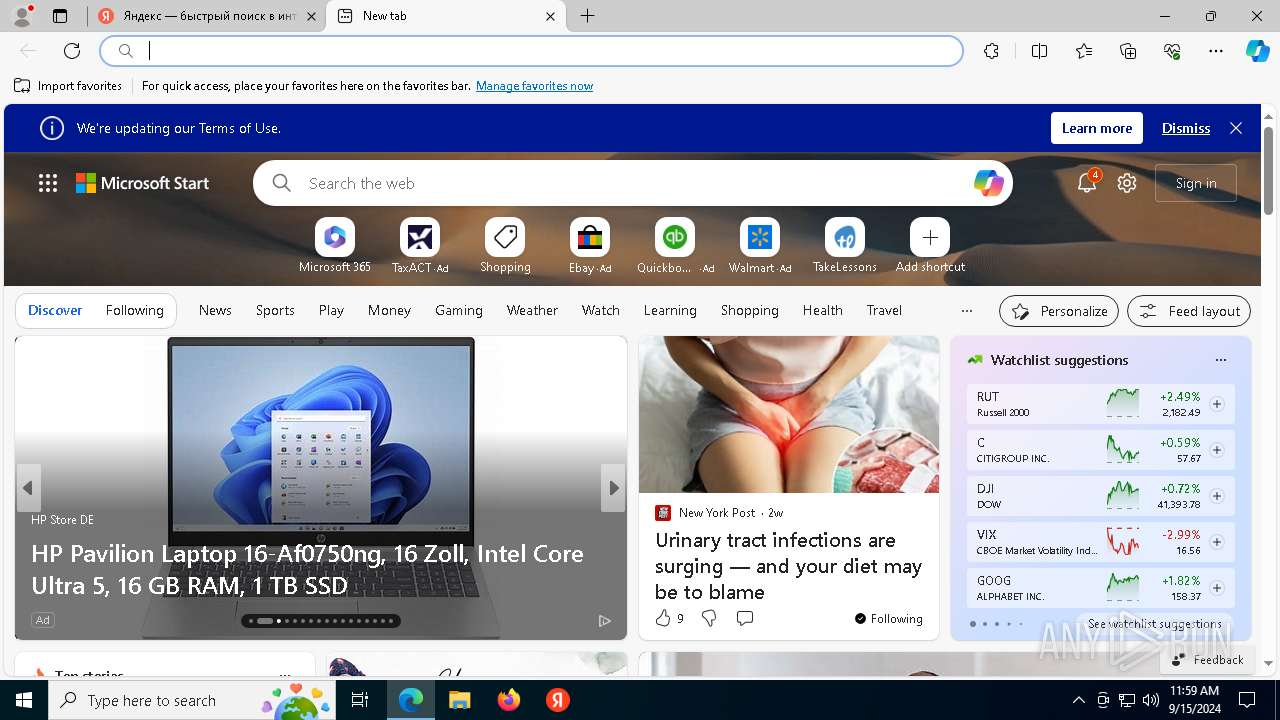Image resolution: width=1280 pixels, height=720 pixels.
Task: Click Import favorites
Action: (68, 86)
